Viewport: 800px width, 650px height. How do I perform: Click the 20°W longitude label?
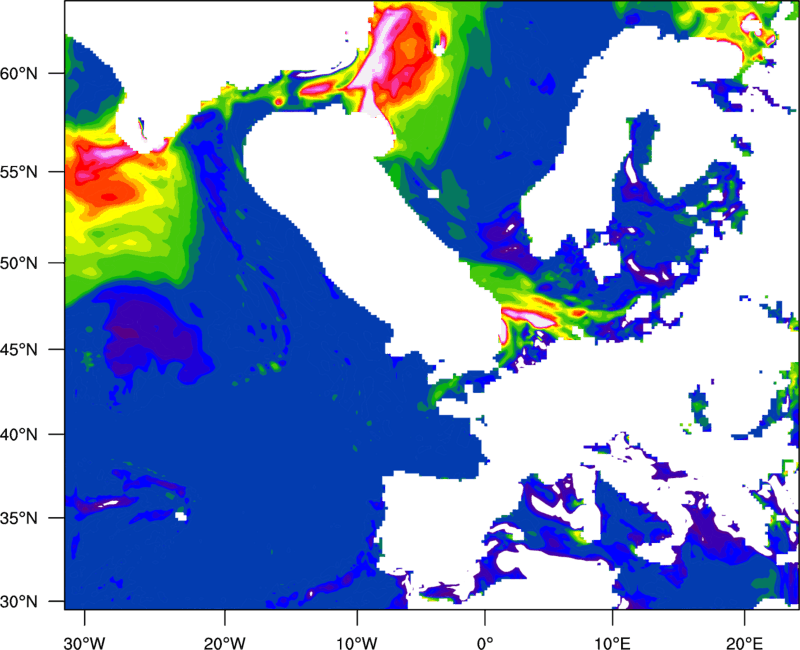click(225, 643)
